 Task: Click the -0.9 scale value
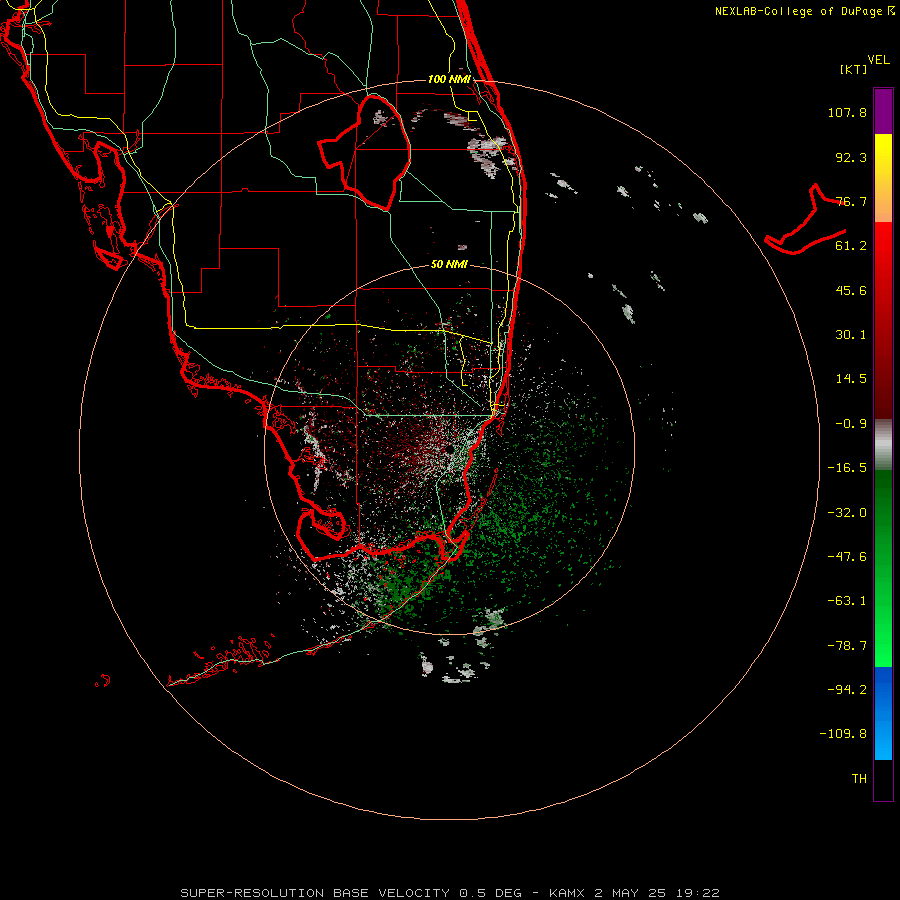coord(851,424)
